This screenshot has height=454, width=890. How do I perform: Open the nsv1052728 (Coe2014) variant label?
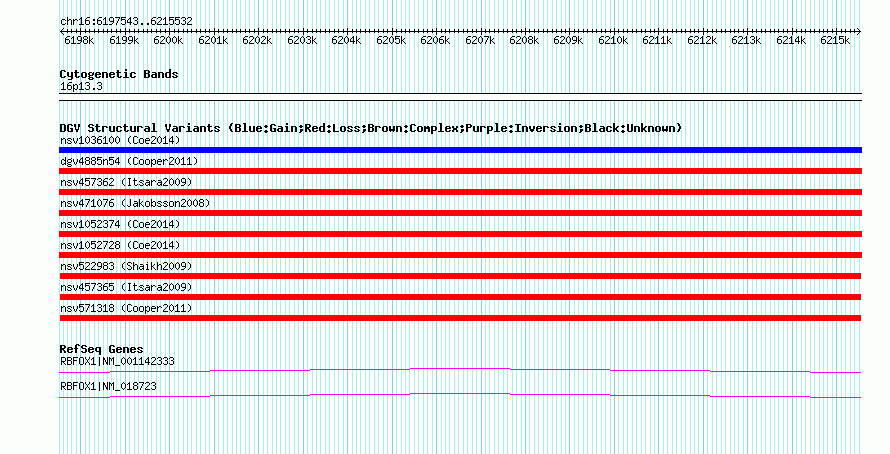[x=120, y=245]
